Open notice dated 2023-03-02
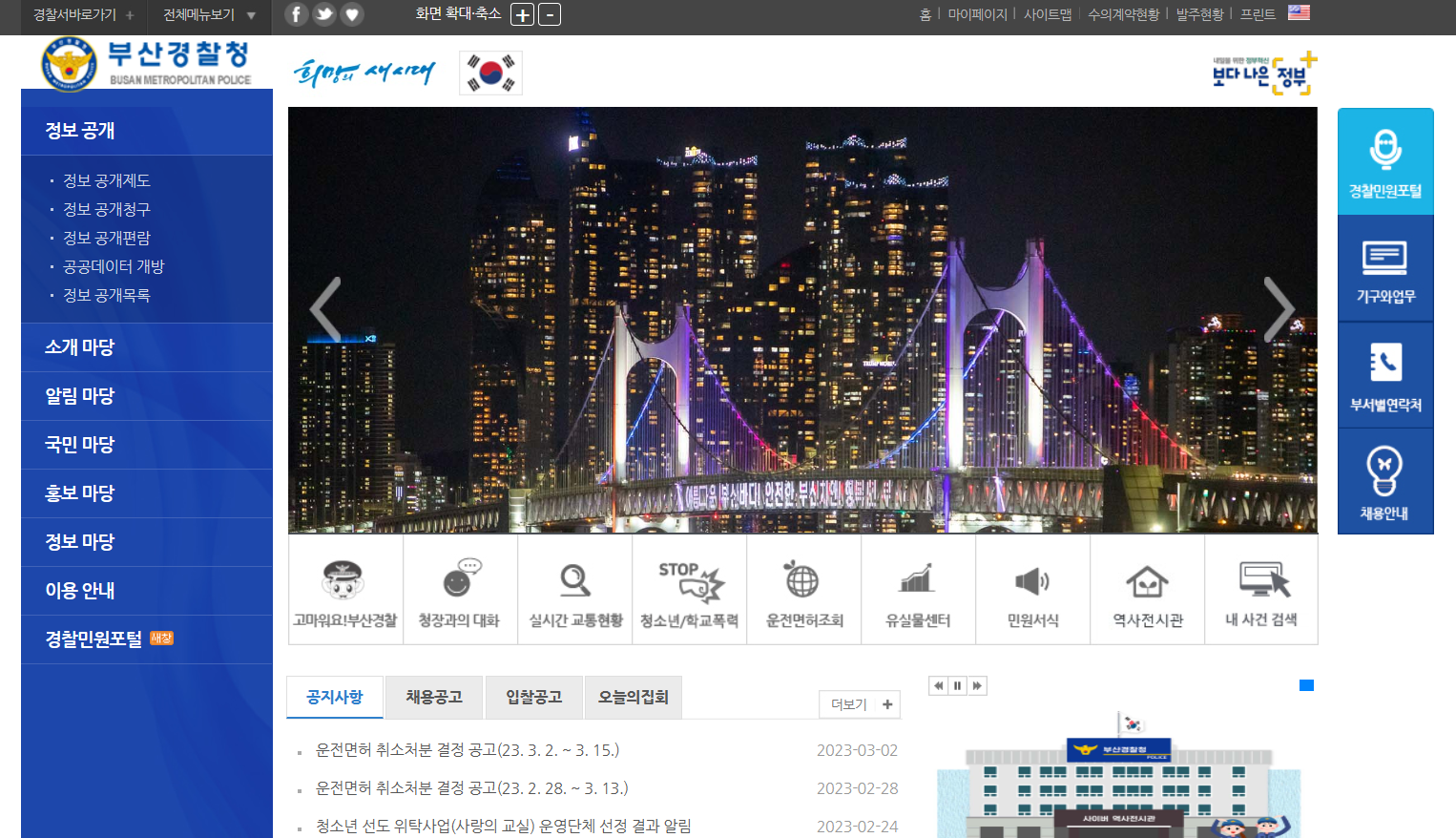 [x=468, y=750]
